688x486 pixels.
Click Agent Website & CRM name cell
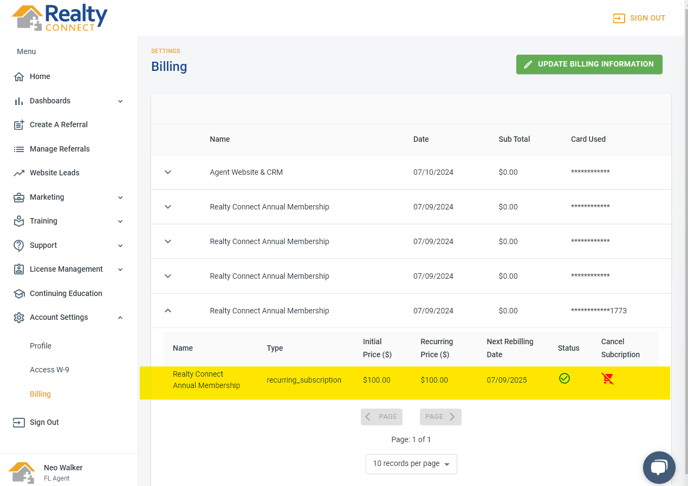(246, 172)
